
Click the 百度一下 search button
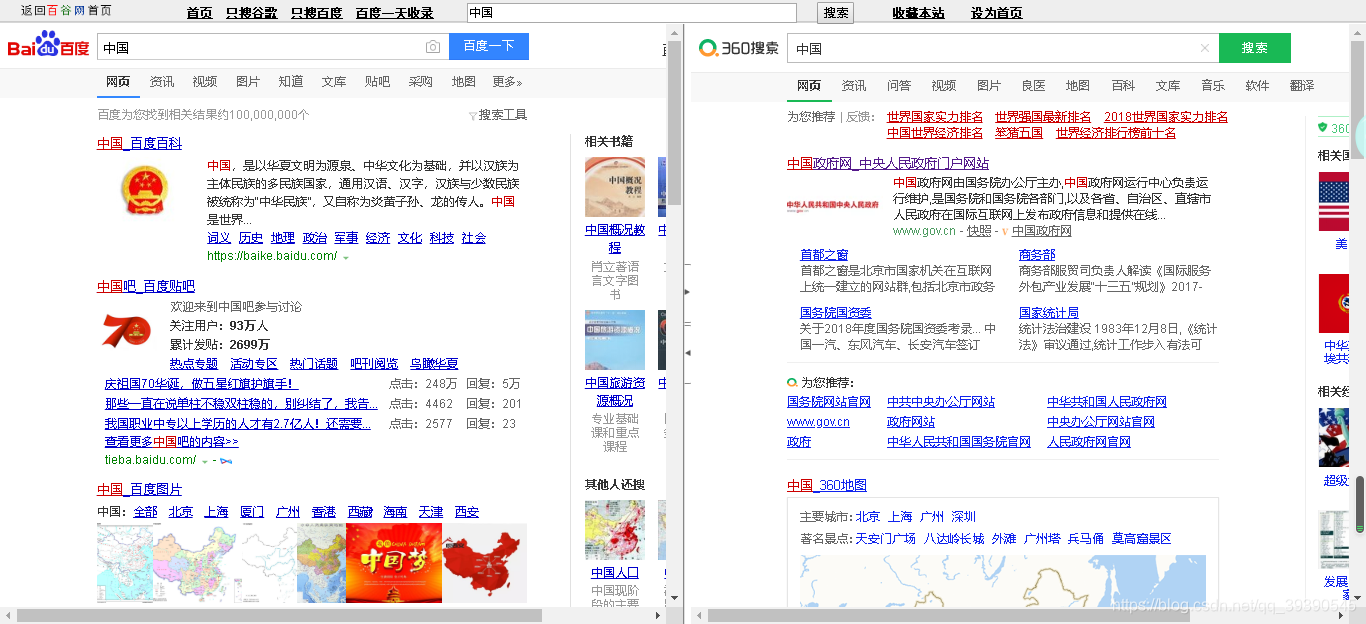tap(489, 47)
